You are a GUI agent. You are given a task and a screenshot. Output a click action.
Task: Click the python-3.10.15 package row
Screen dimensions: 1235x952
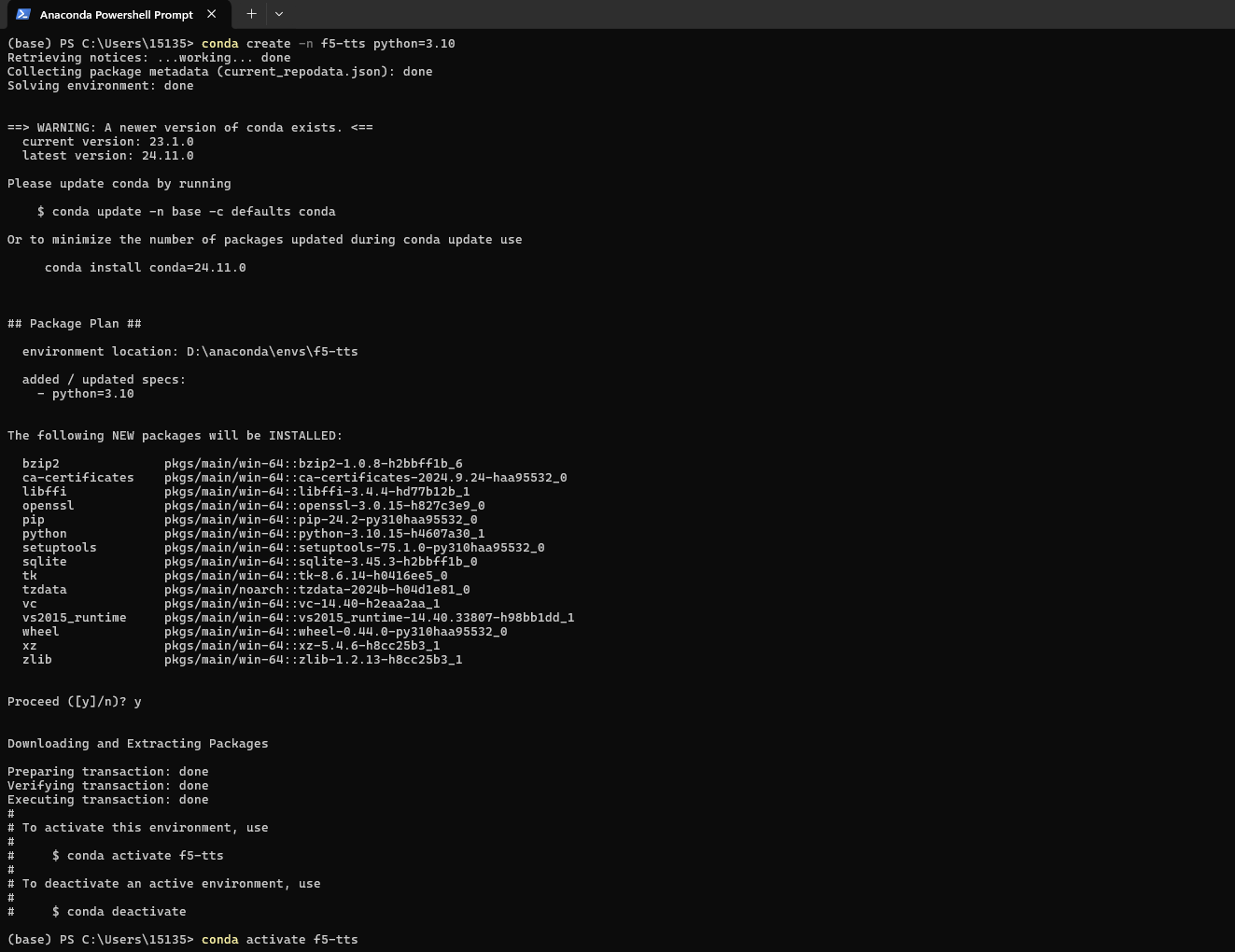(x=254, y=534)
